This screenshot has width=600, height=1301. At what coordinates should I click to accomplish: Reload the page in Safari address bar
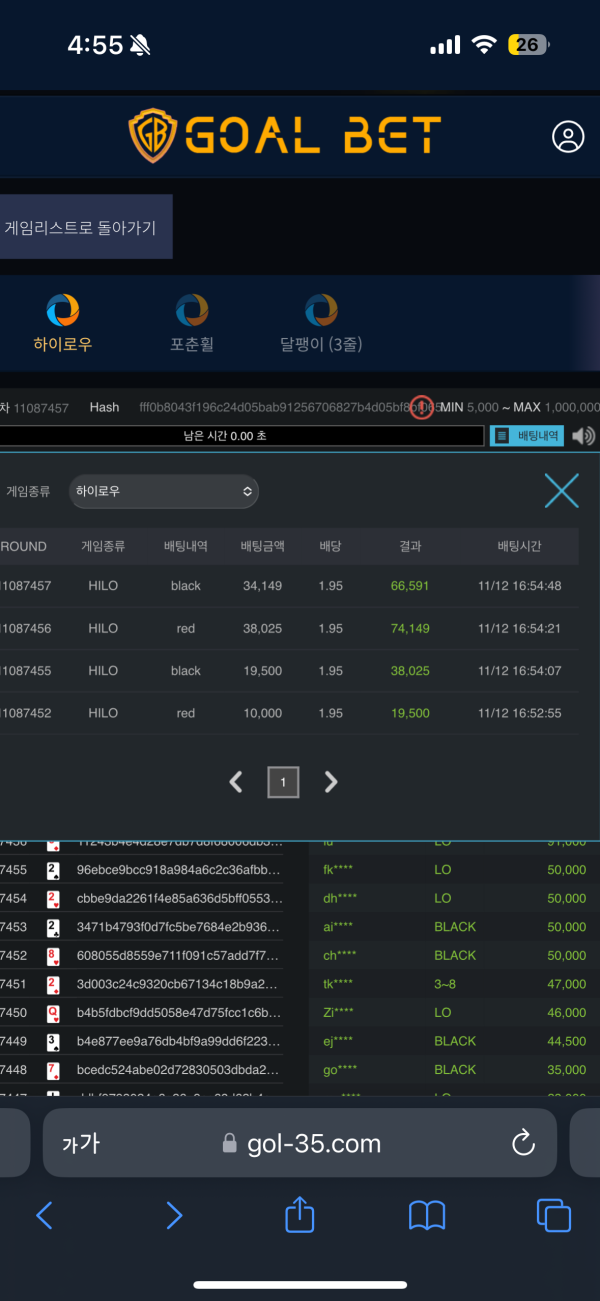coord(522,1143)
